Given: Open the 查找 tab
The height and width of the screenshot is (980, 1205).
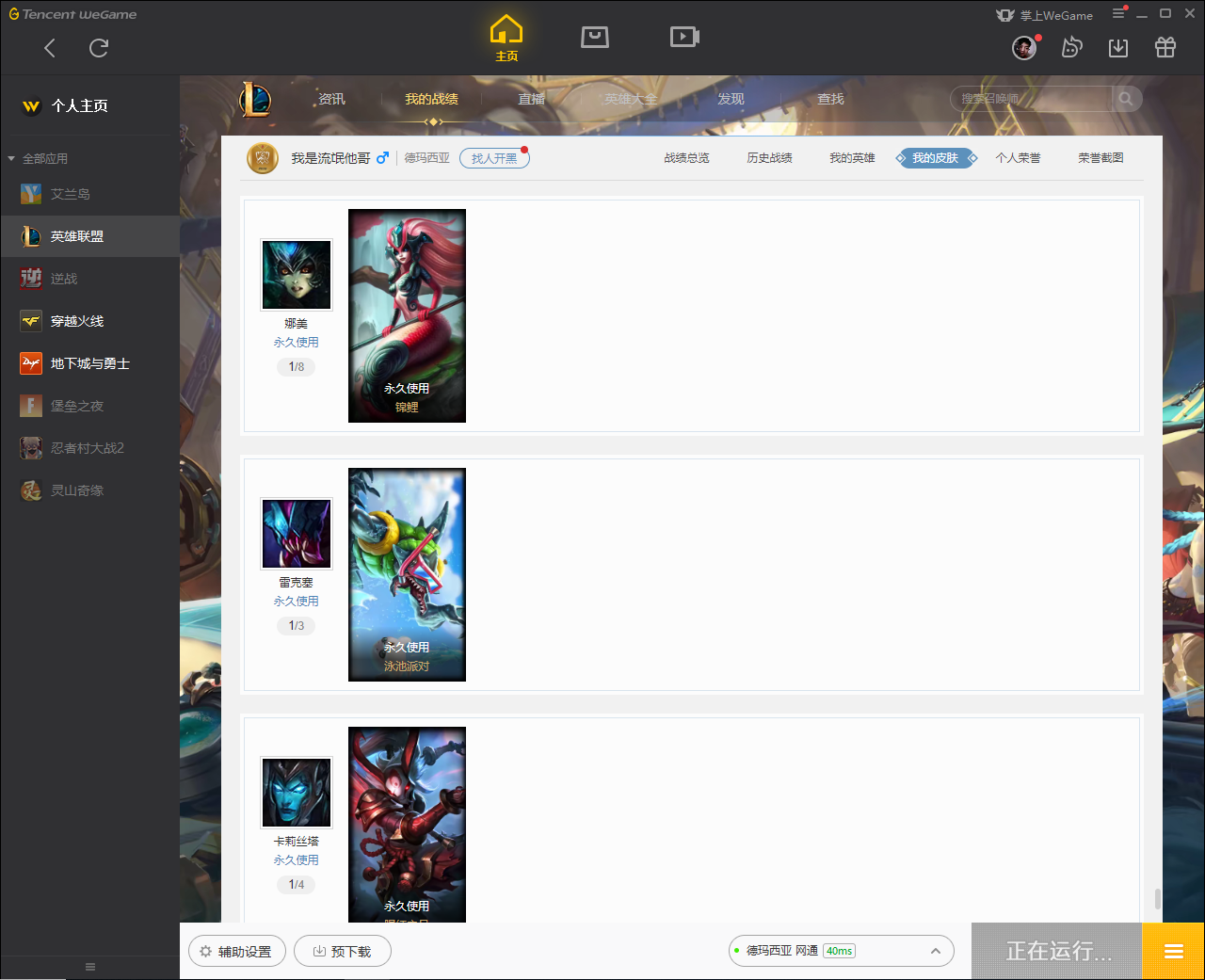Looking at the screenshot, I should tap(830, 99).
